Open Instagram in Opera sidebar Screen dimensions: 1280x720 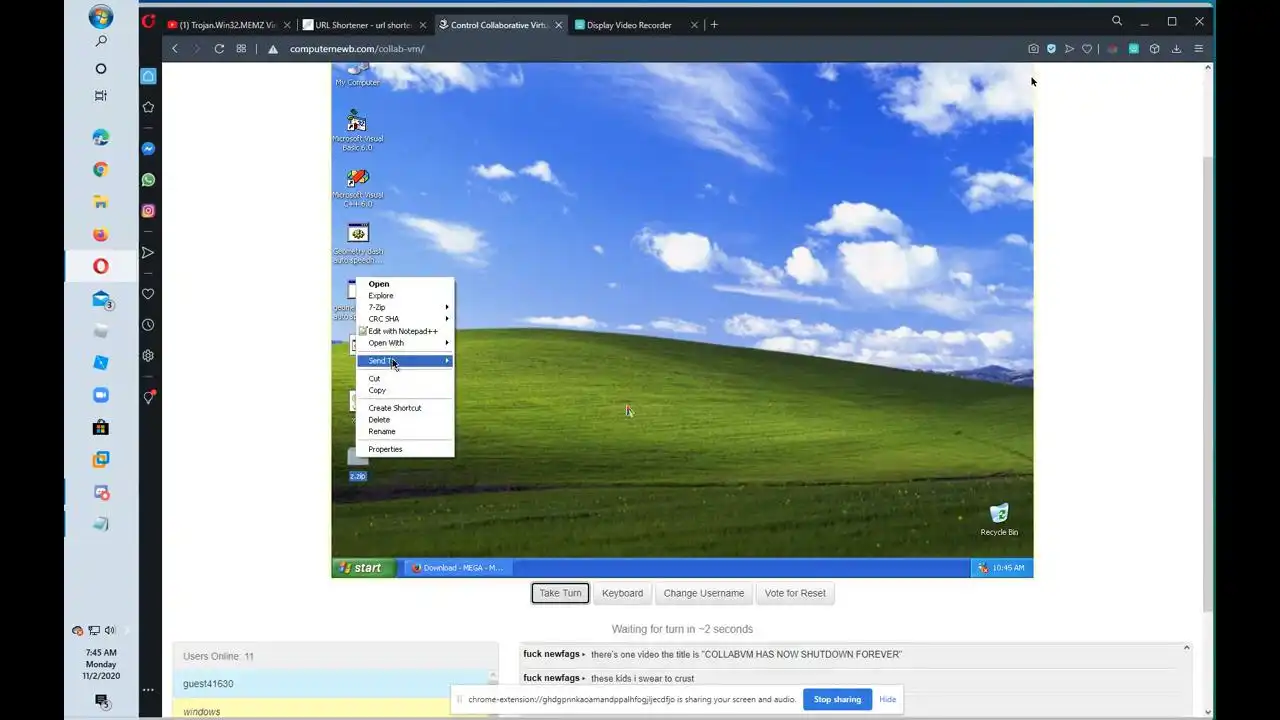pyautogui.click(x=148, y=211)
